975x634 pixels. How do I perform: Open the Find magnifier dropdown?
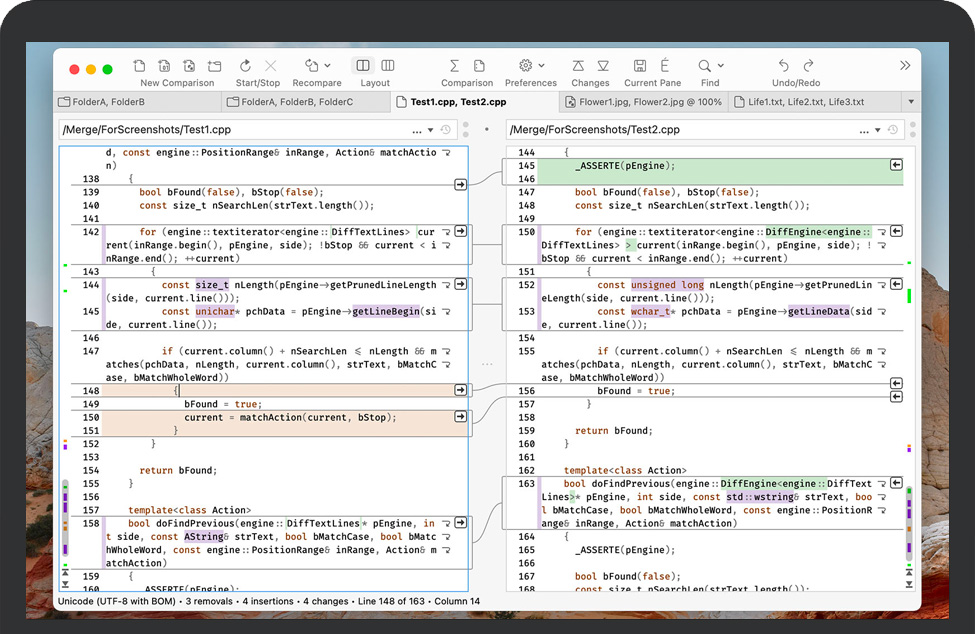click(x=721, y=66)
